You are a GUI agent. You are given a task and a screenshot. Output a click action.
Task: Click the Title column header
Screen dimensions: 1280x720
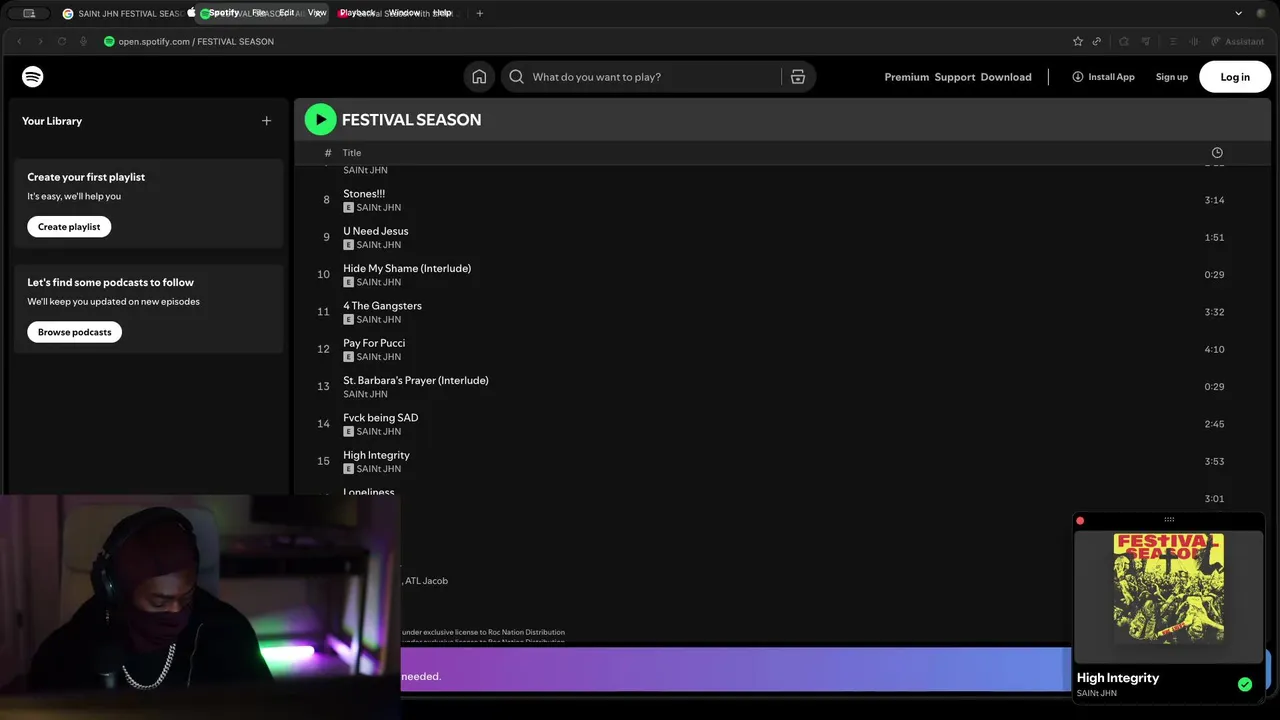[x=352, y=153]
